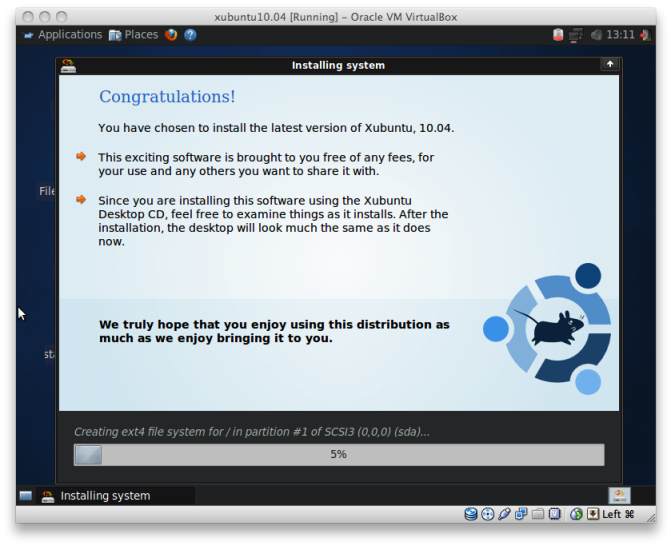Launch Firefox from the top panel
The height and width of the screenshot is (546, 671).
(171, 35)
